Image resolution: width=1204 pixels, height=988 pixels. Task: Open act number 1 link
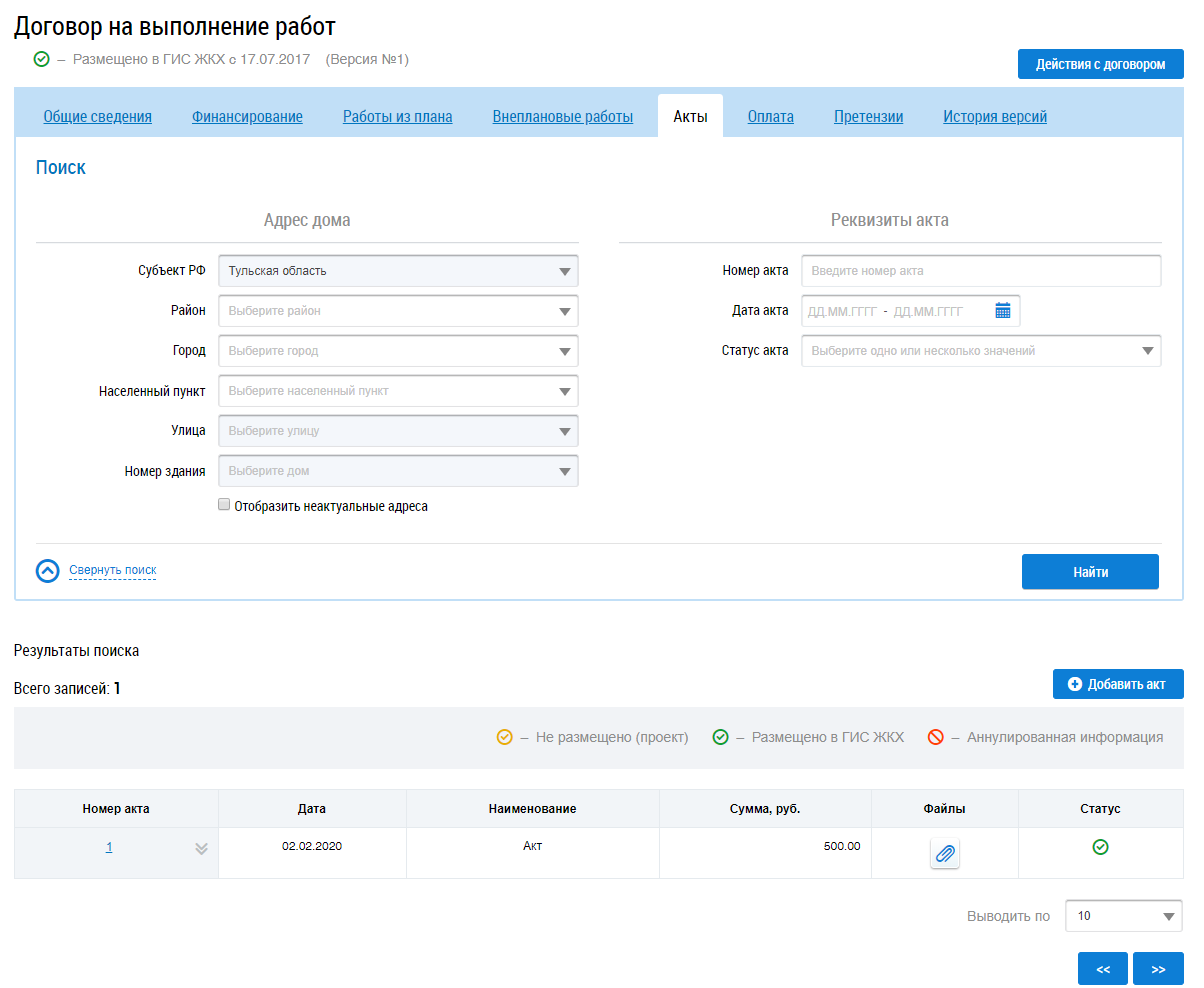[x=109, y=847]
